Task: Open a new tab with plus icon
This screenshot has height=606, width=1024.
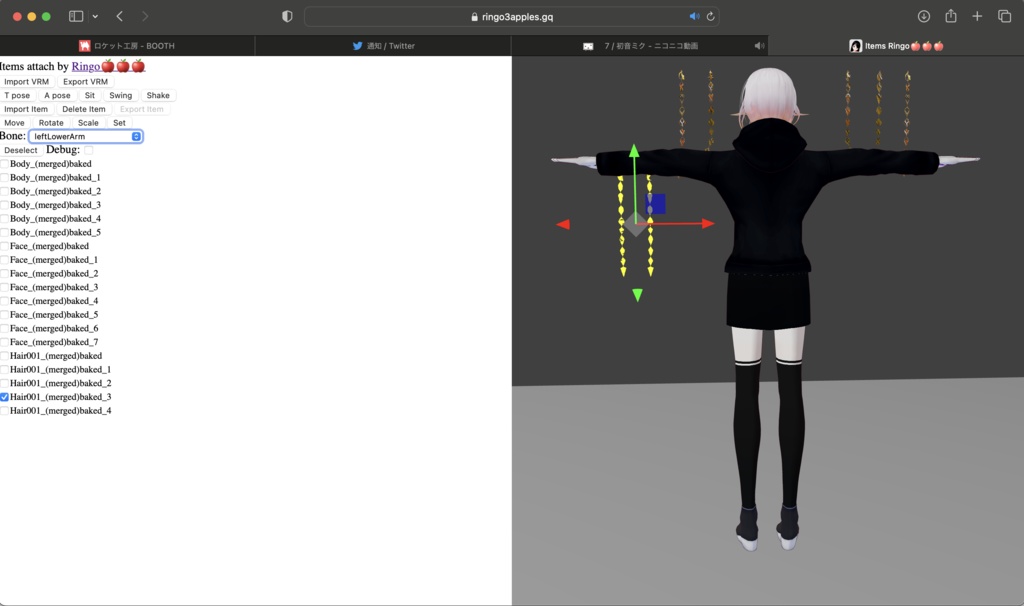Action: (977, 16)
